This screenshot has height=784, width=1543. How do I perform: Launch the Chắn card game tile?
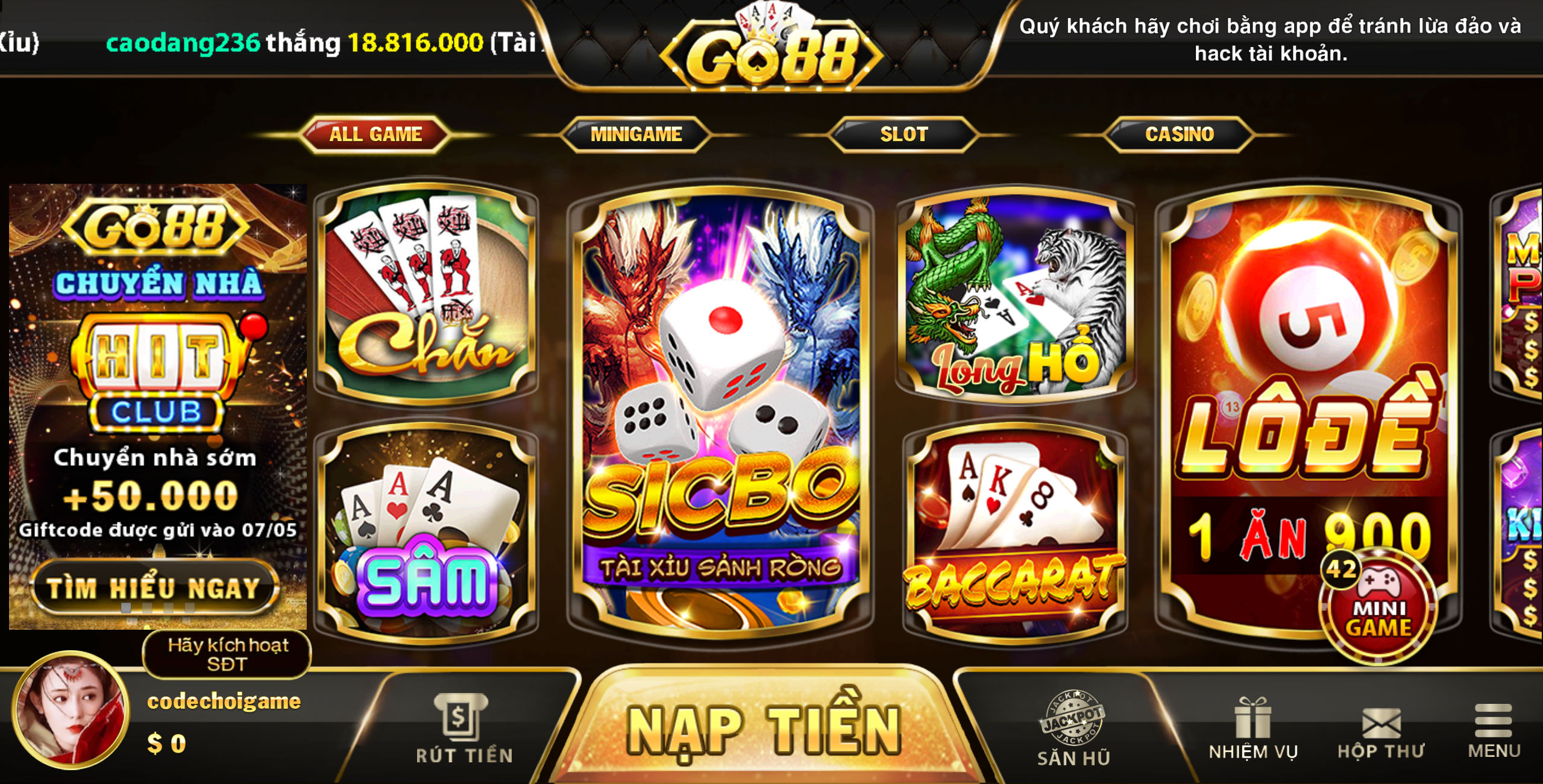click(x=426, y=294)
